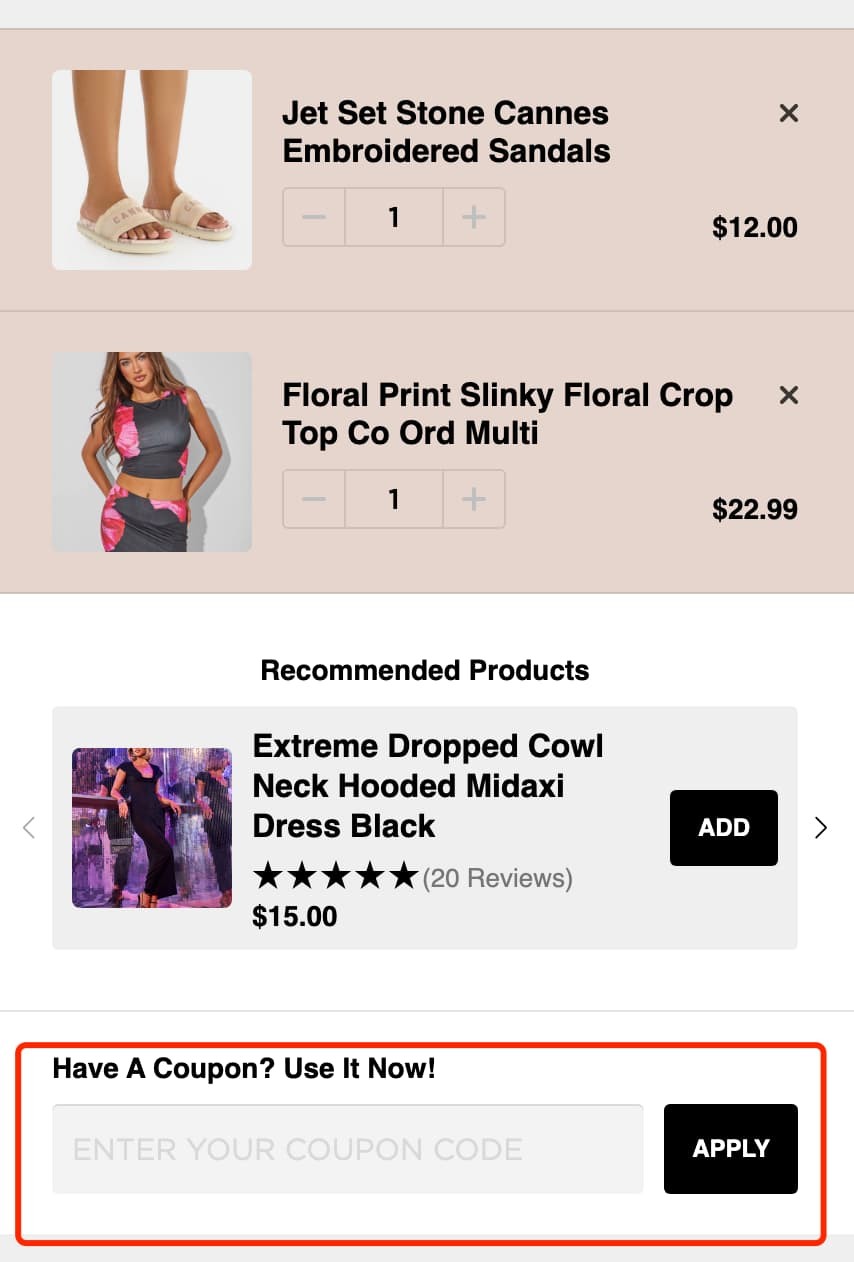Add the Midaxi Dress Black to cart
The height and width of the screenshot is (1262, 854).
point(723,827)
